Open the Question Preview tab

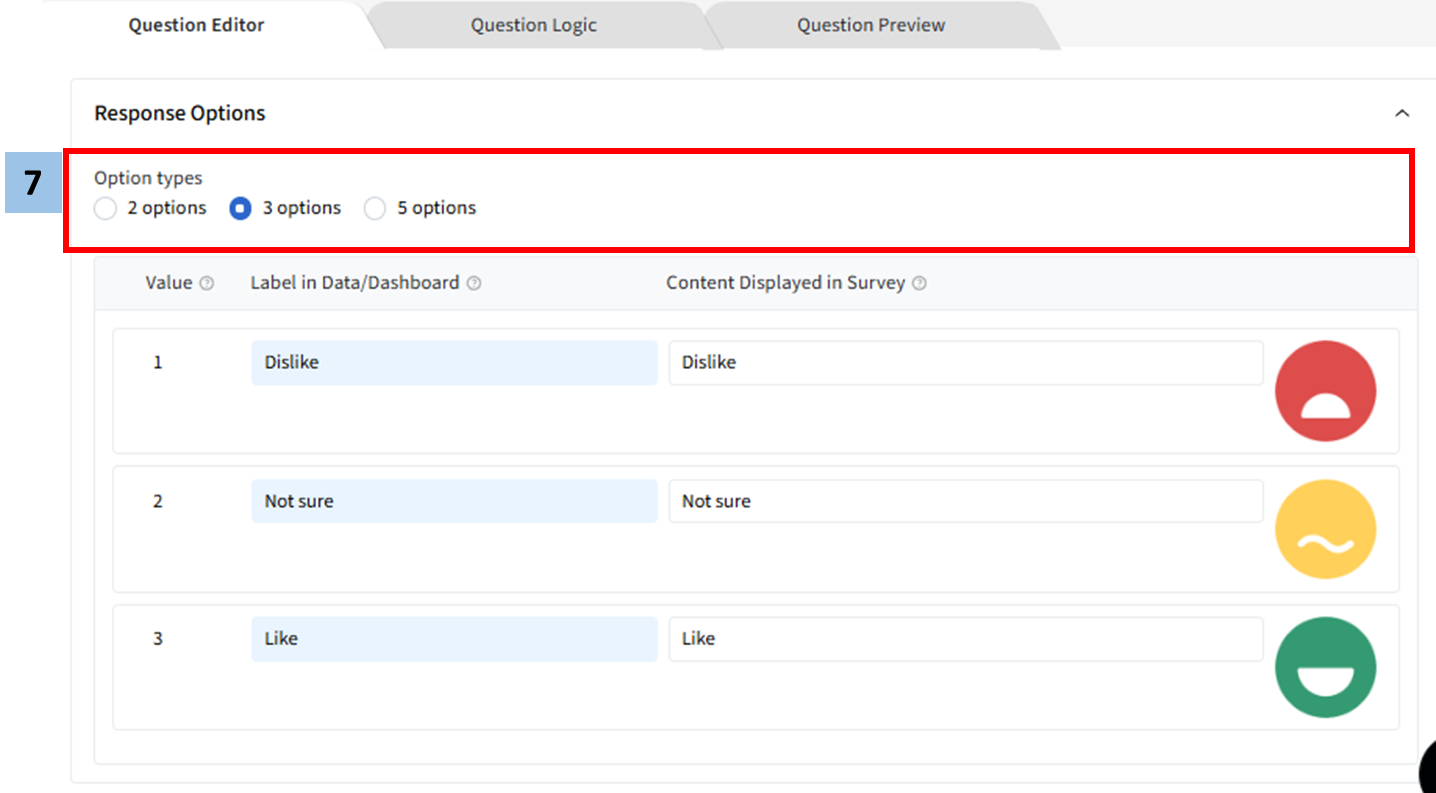pos(870,25)
